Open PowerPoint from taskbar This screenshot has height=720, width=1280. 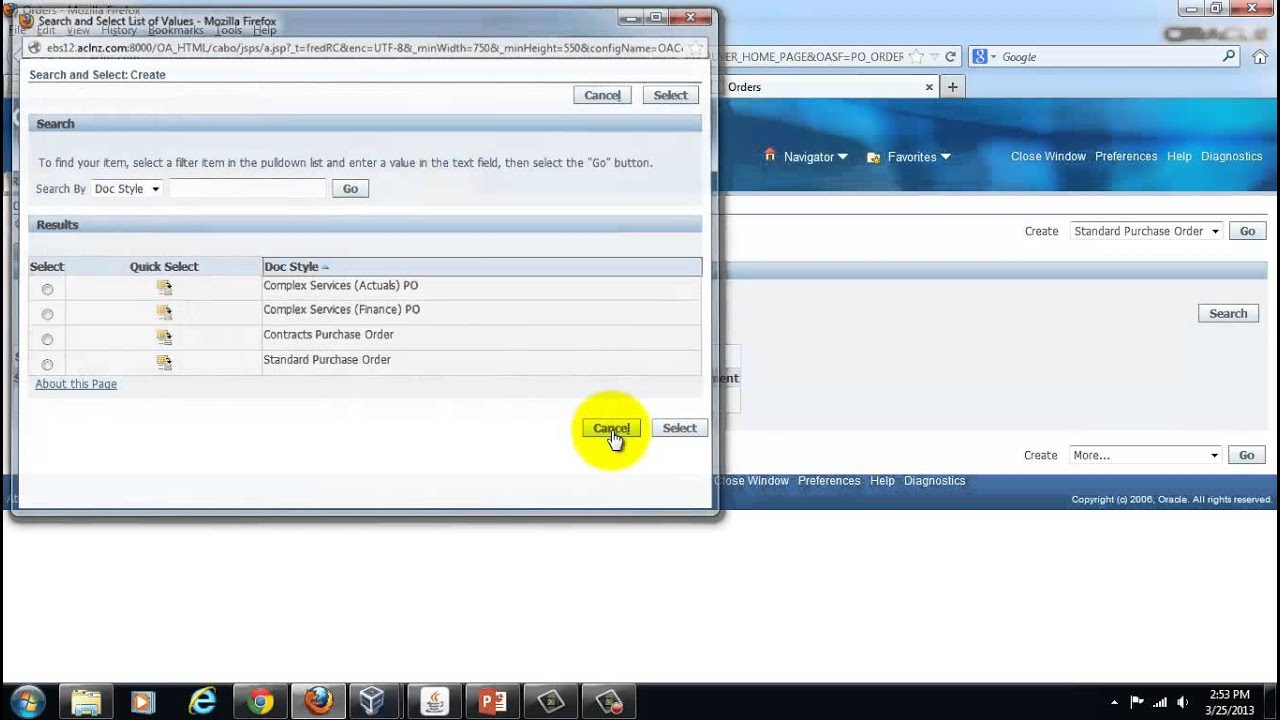(x=493, y=702)
